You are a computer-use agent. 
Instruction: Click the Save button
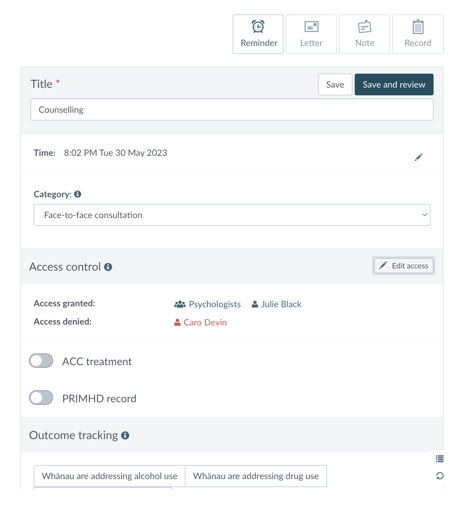click(x=335, y=85)
